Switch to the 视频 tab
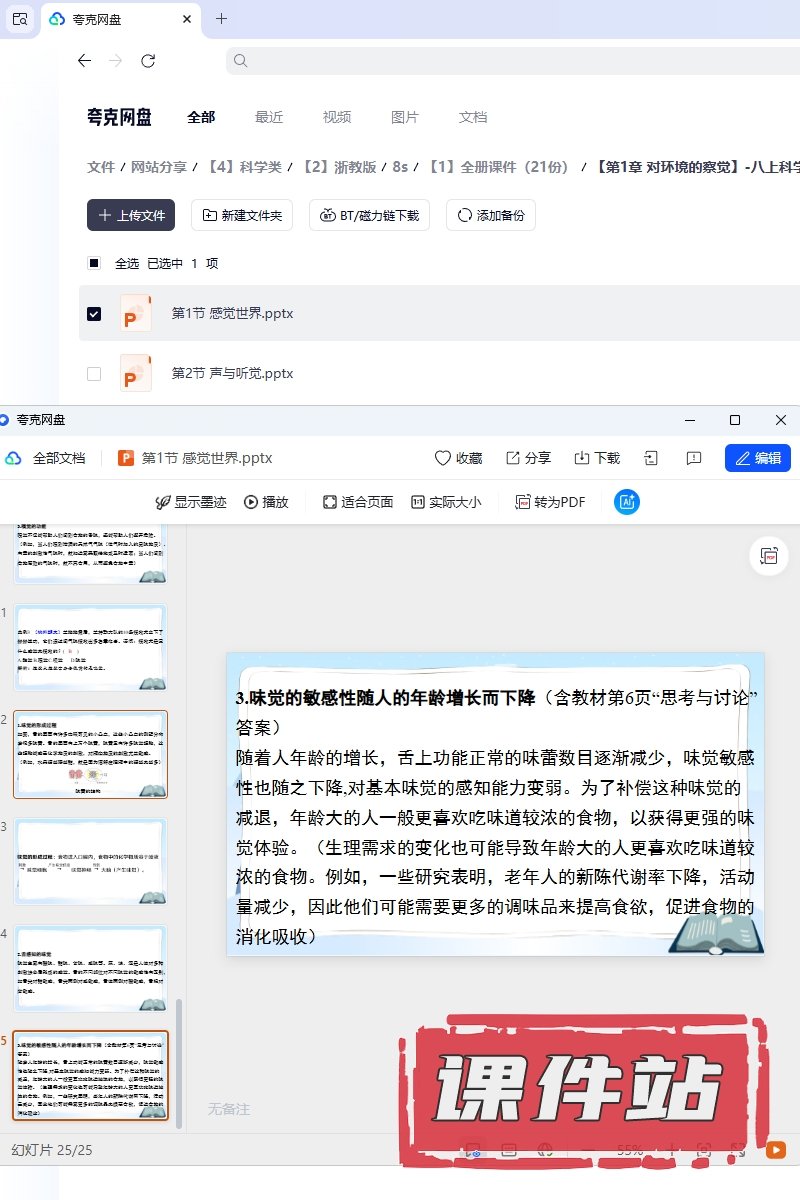The width and height of the screenshot is (800, 1200). pos(336,117)
